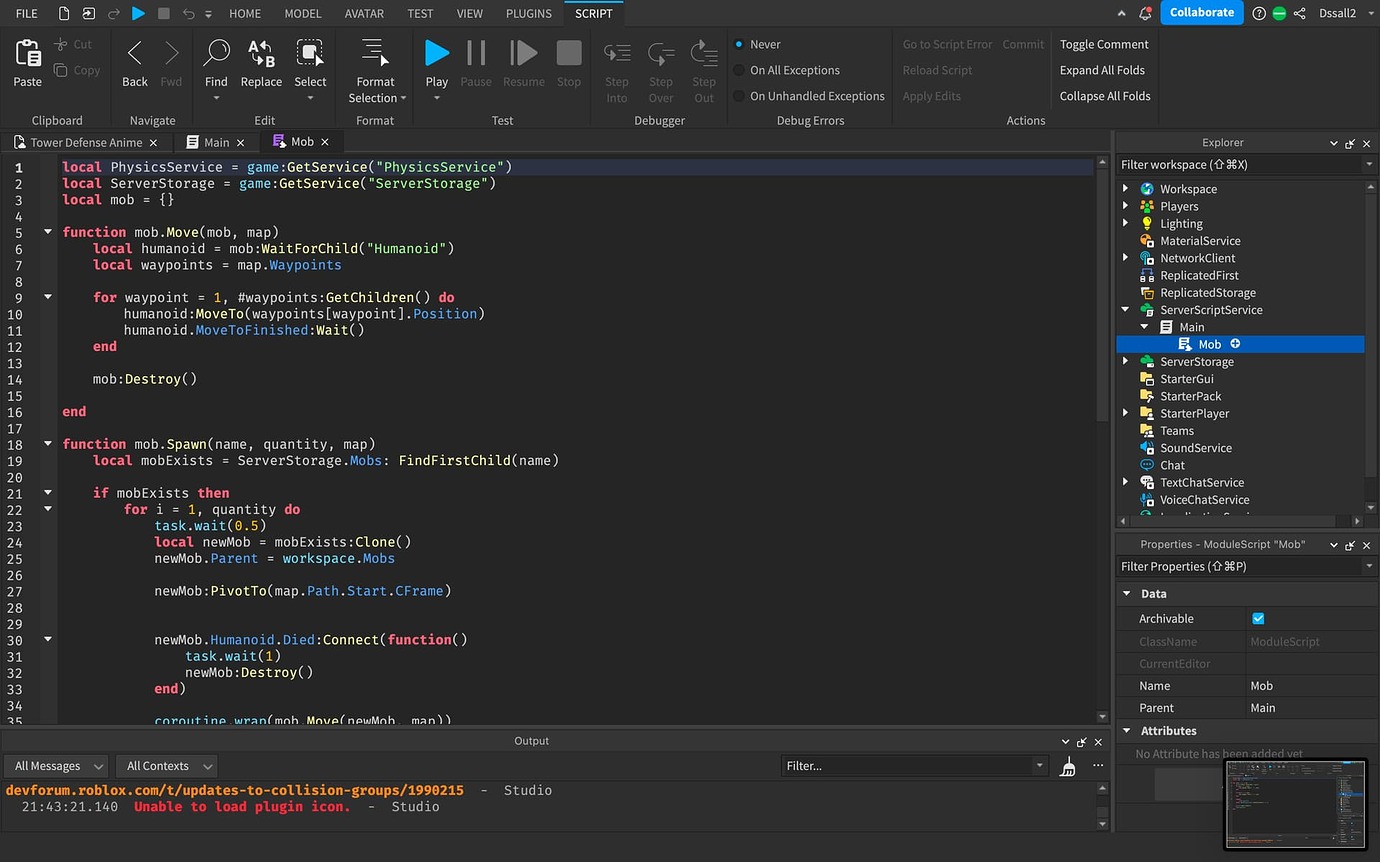Open the PLUGINS ribbon tab
The height and width of the screenshot is (862, 1380).
pos(528,13)
